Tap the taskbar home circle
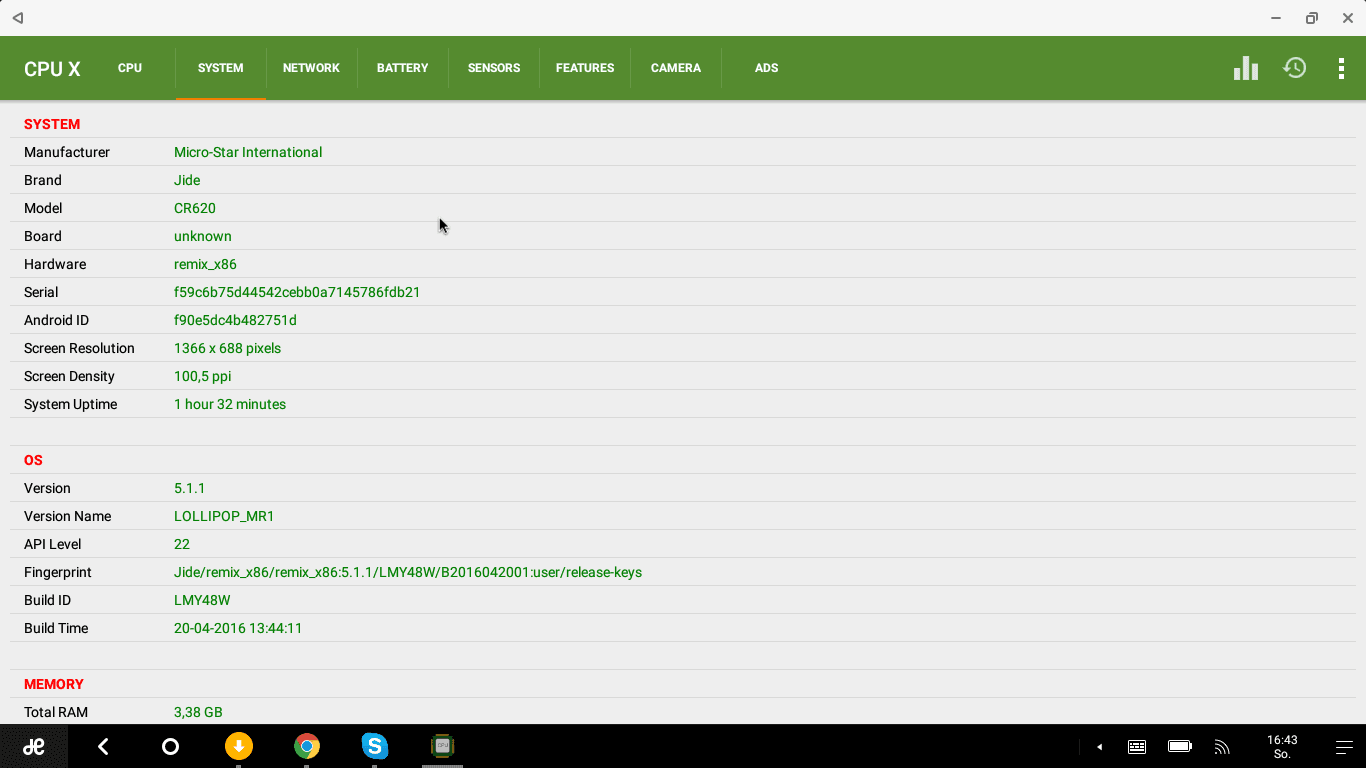This screenshot has width=1366, height=768. pos(170,746)
